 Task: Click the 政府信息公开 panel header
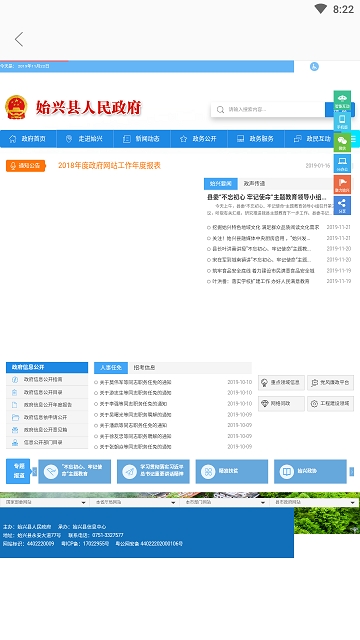click(x=47, y=367)
